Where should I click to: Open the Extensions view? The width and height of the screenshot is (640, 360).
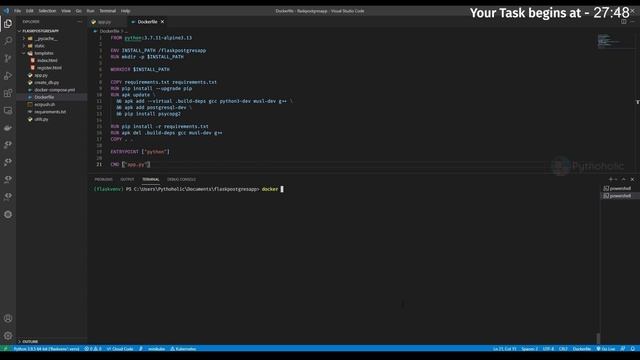coord(8,93)
